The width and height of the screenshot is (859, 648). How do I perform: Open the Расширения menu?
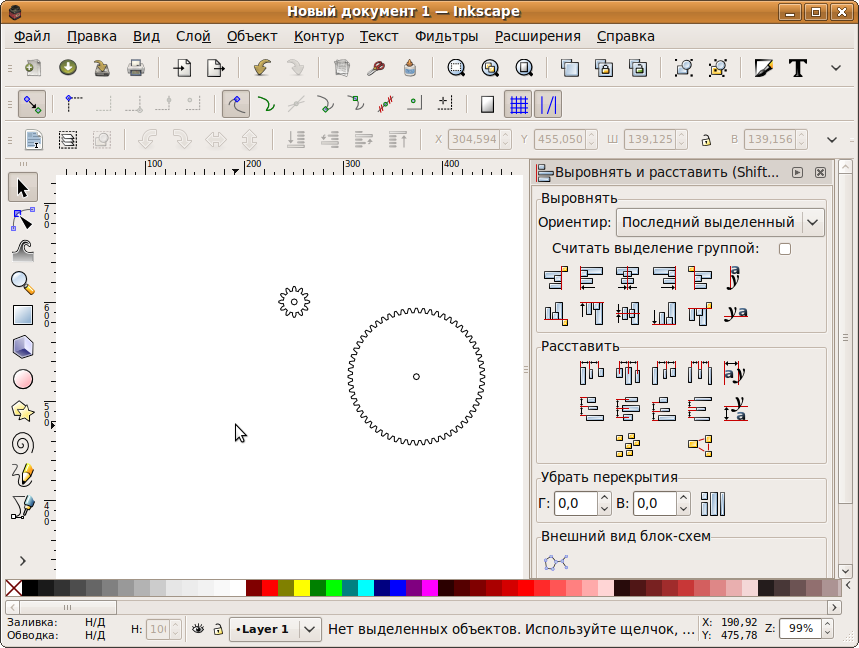pyautogui.click(x=537, y=36)
